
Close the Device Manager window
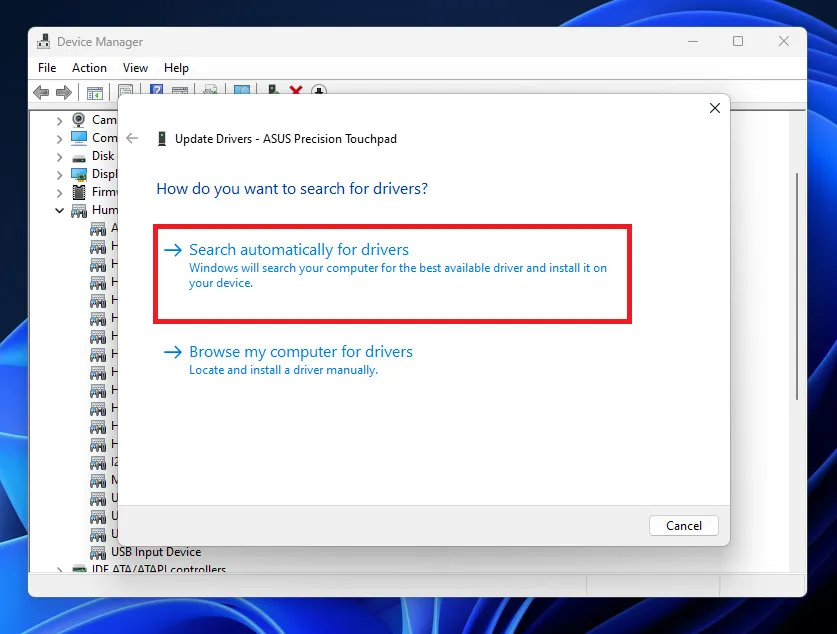pos(784,42)
